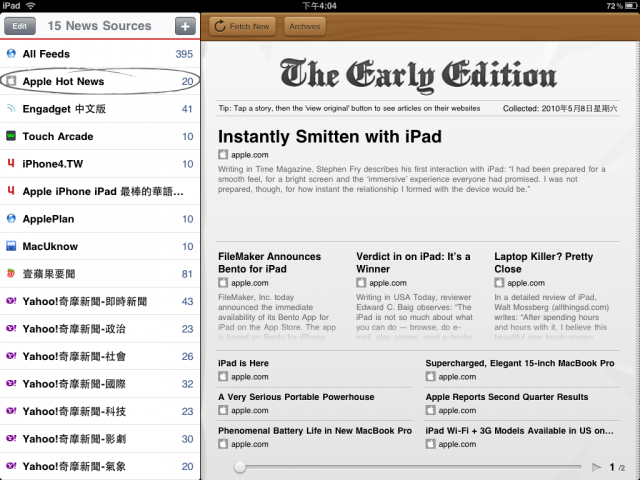This screenshot has width=640, height=480.
Task: Click the Engadget RSS icon
Action: tap(11, 108)
